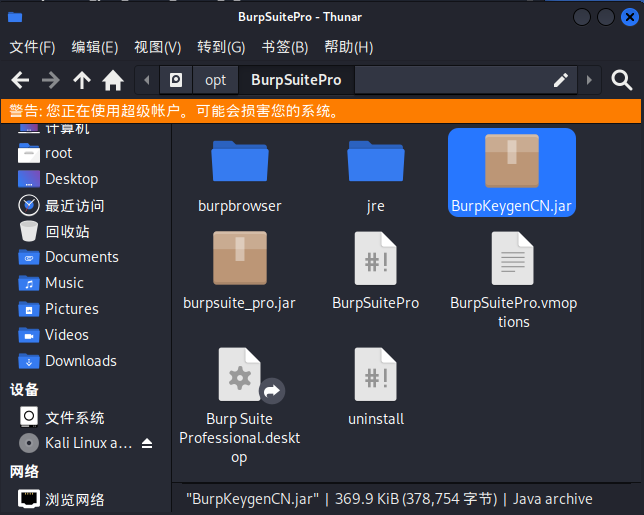Viewport: 644px width, 515px height.
Task: Click the status bar file size text
Action: (x=416, y=499)
